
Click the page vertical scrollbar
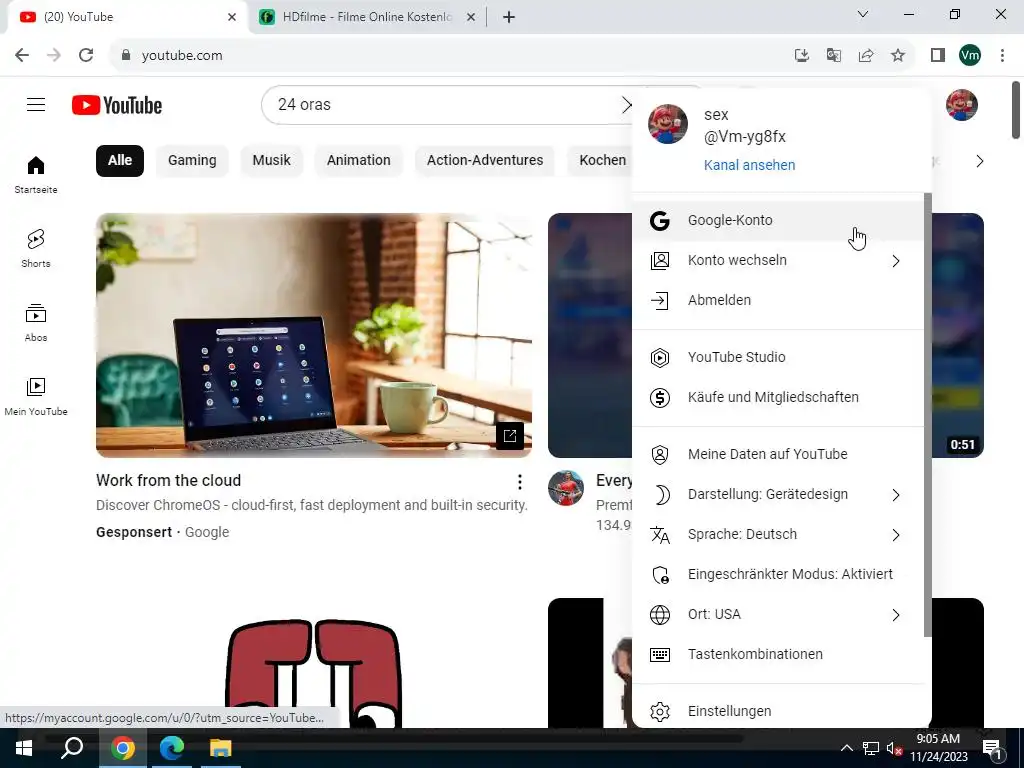[x=1016, y=110]
